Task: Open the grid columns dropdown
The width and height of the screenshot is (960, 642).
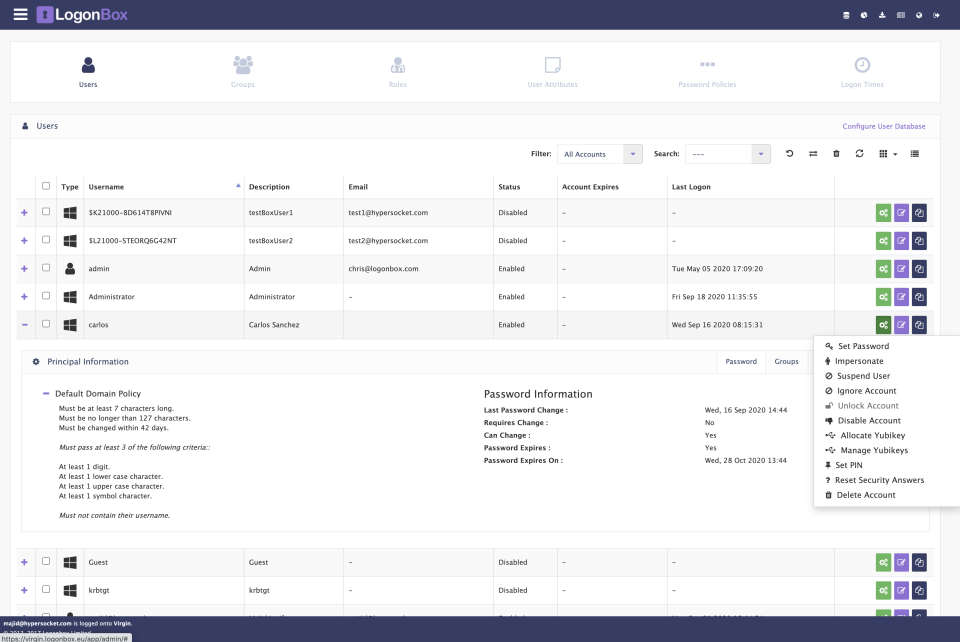Action: 888,154
